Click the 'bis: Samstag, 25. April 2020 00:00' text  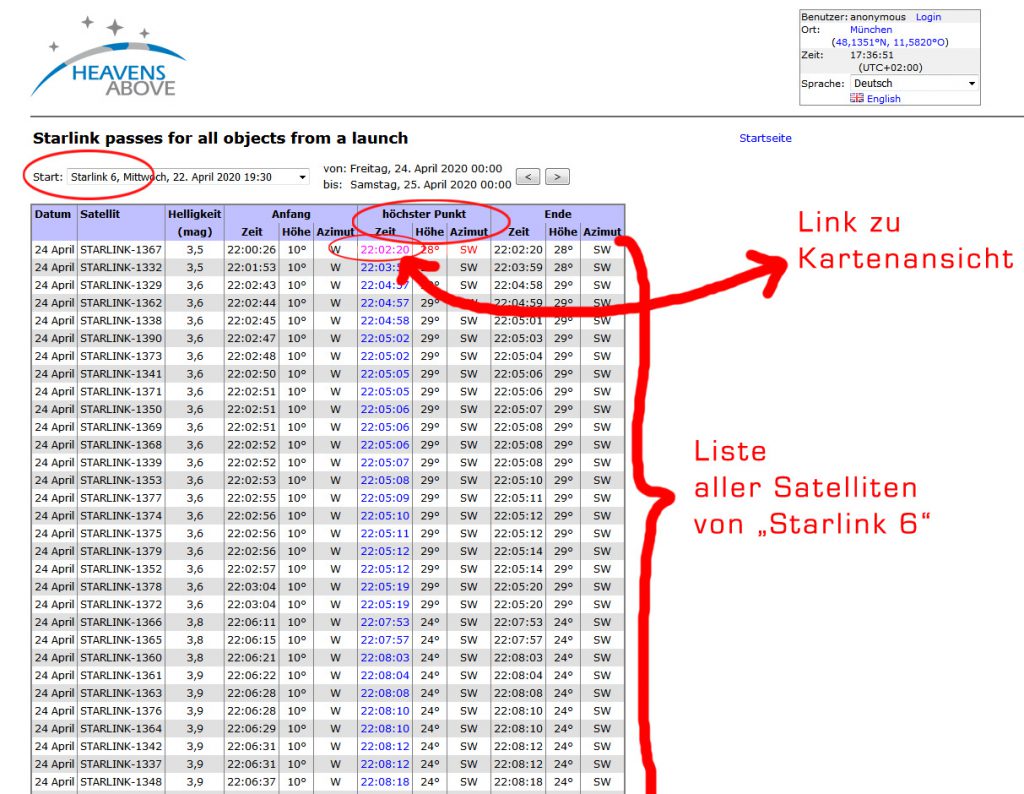click(417, 185)
